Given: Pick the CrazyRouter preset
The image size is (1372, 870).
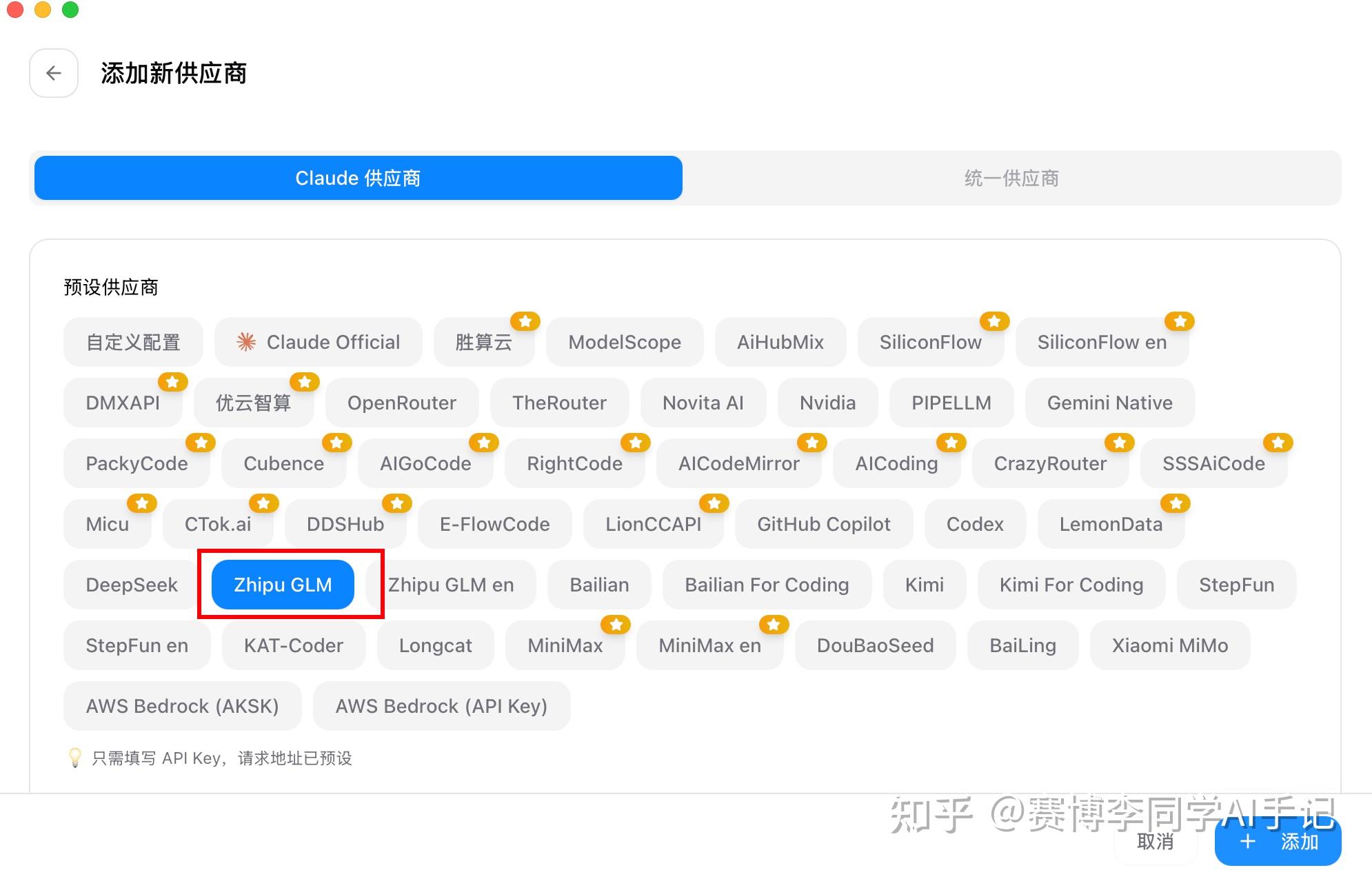Looking at the screenshot, I should [1050, 463].
